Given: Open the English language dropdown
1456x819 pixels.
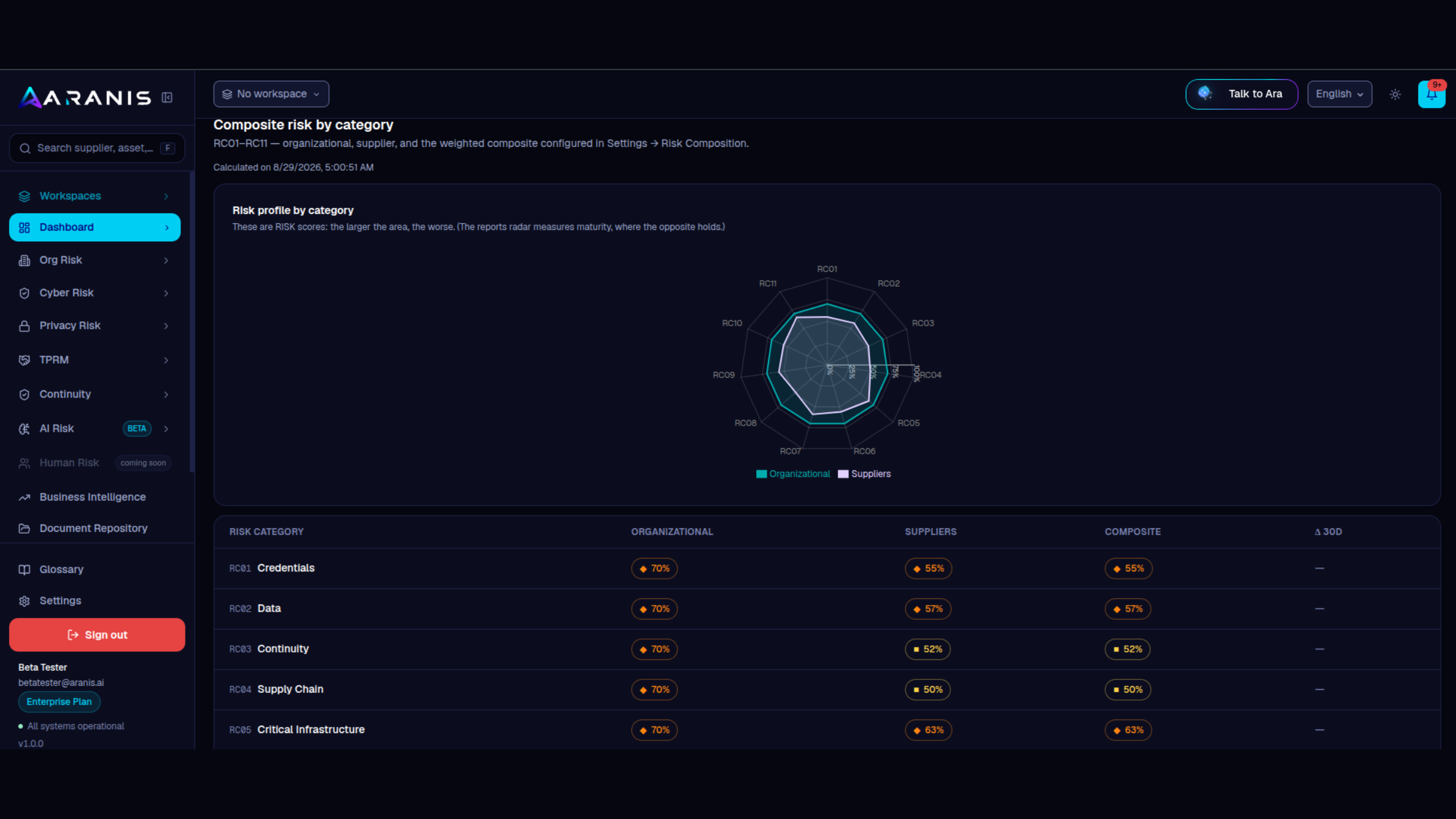Looking at the screenshot, I should coord(1339,94).
